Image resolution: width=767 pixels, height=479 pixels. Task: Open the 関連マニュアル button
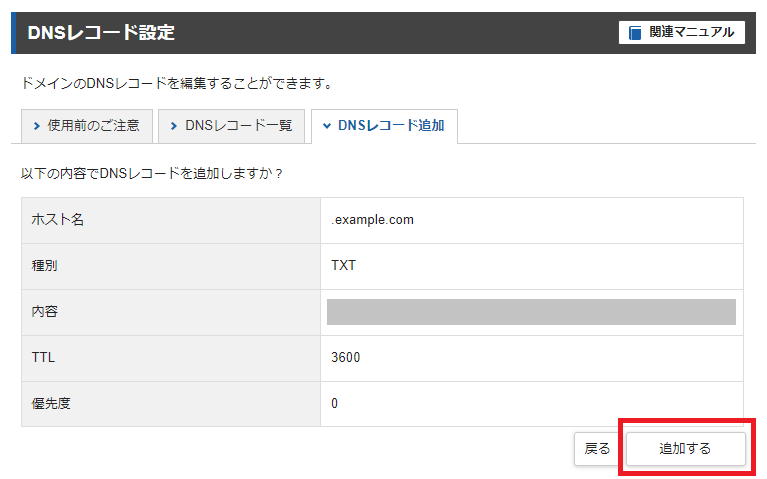(x=681, y=32)
